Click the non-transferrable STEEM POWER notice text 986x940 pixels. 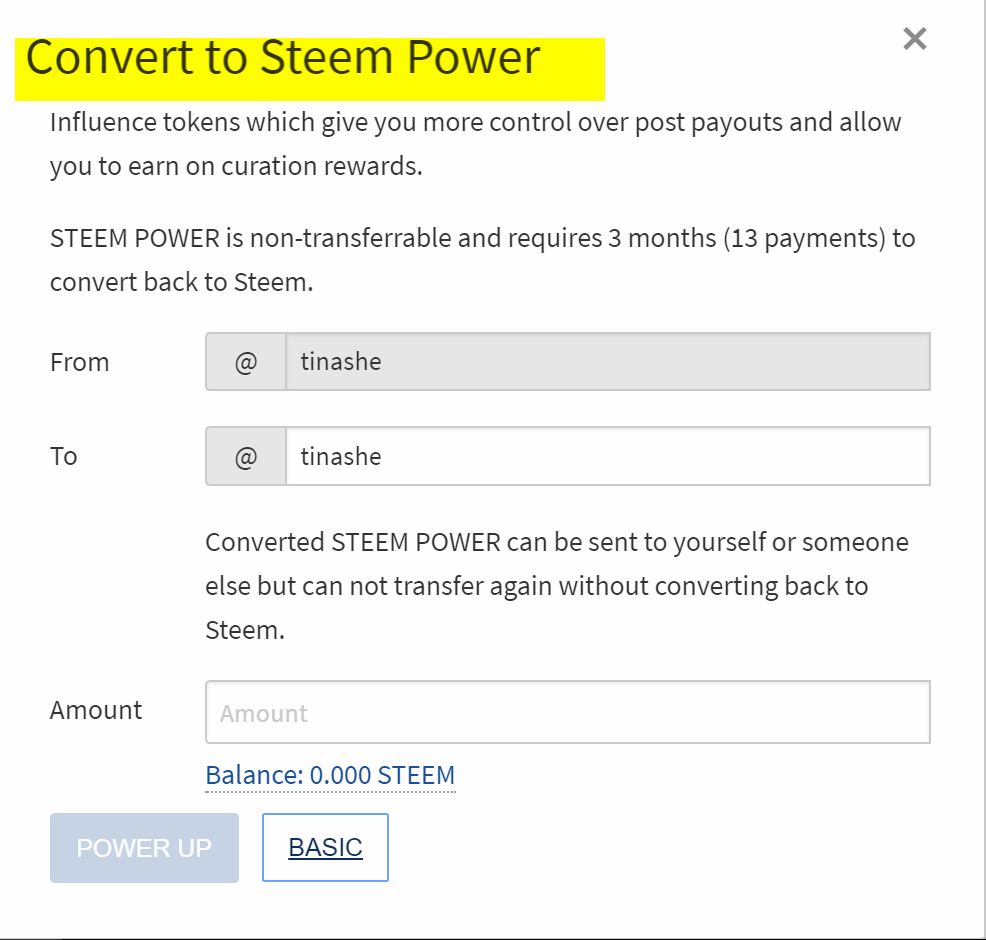tap(482, 260)
